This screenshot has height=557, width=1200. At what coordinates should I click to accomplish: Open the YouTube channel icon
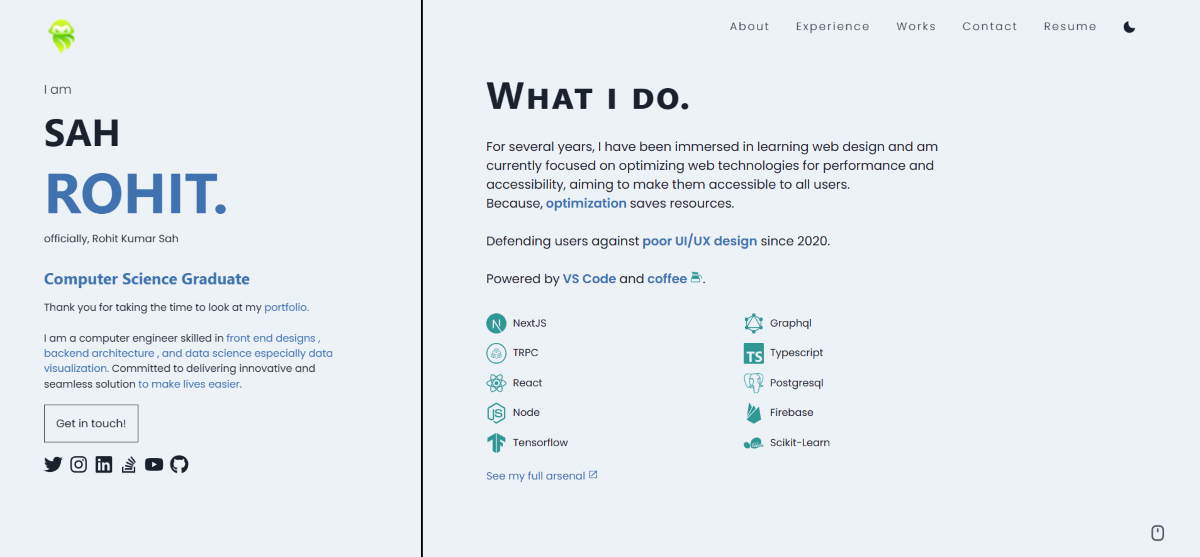[154, 464]
